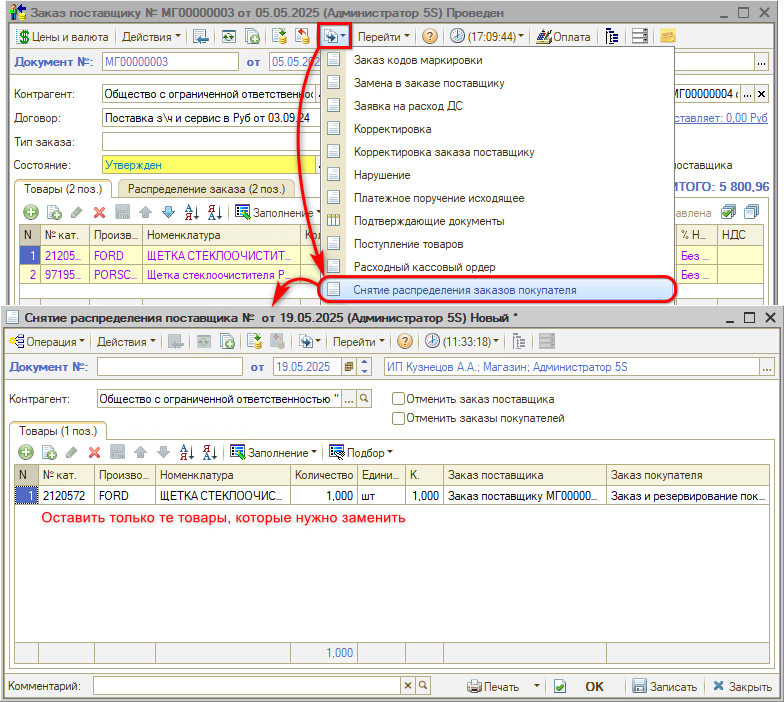Click the move row up arrow in the upper table toolbar
Screen dimensions: 784x702
click(145, 212)
